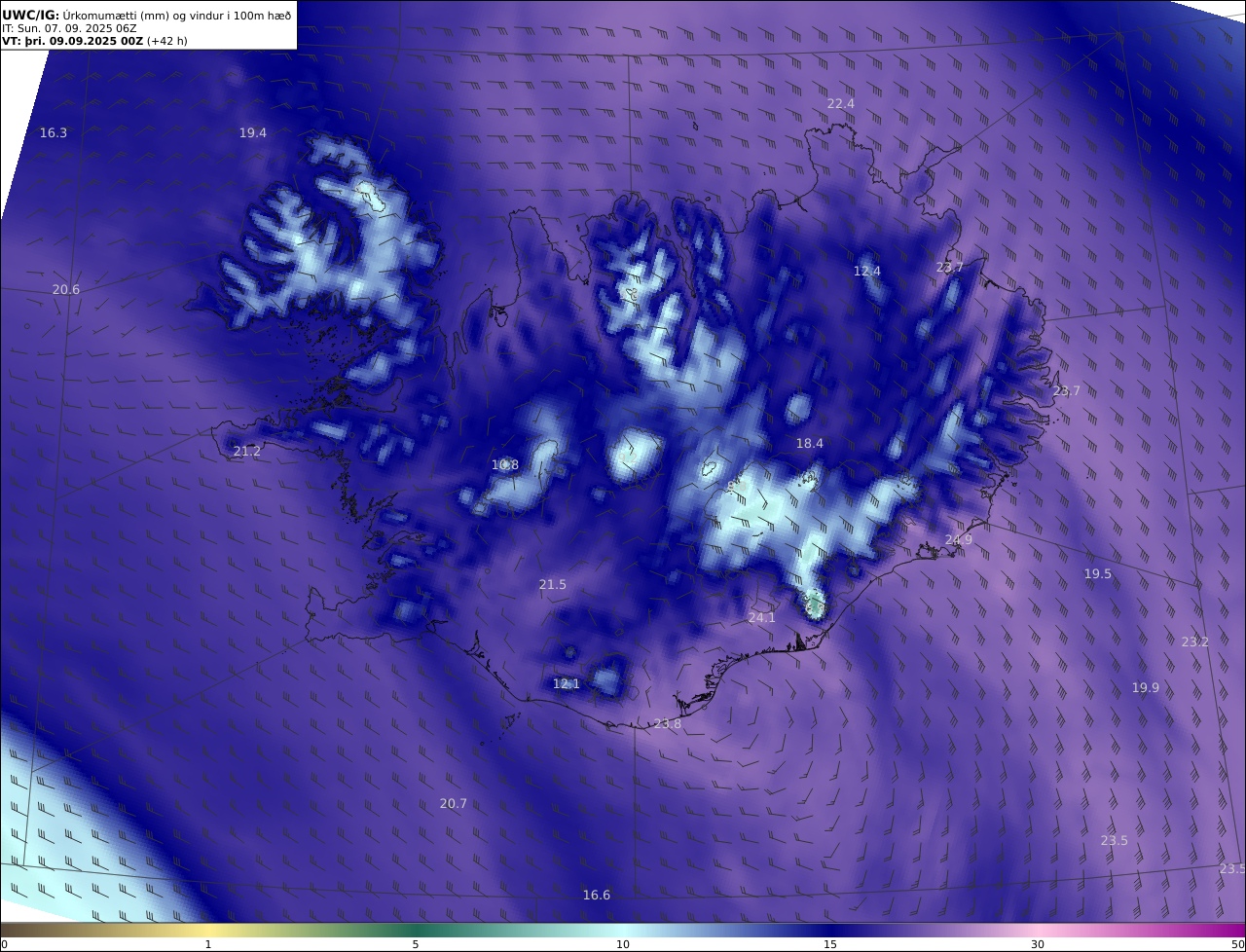Select the 24.9 value label
The height and width of the screenshot is (952, 1246).
(x=959, y=540)
